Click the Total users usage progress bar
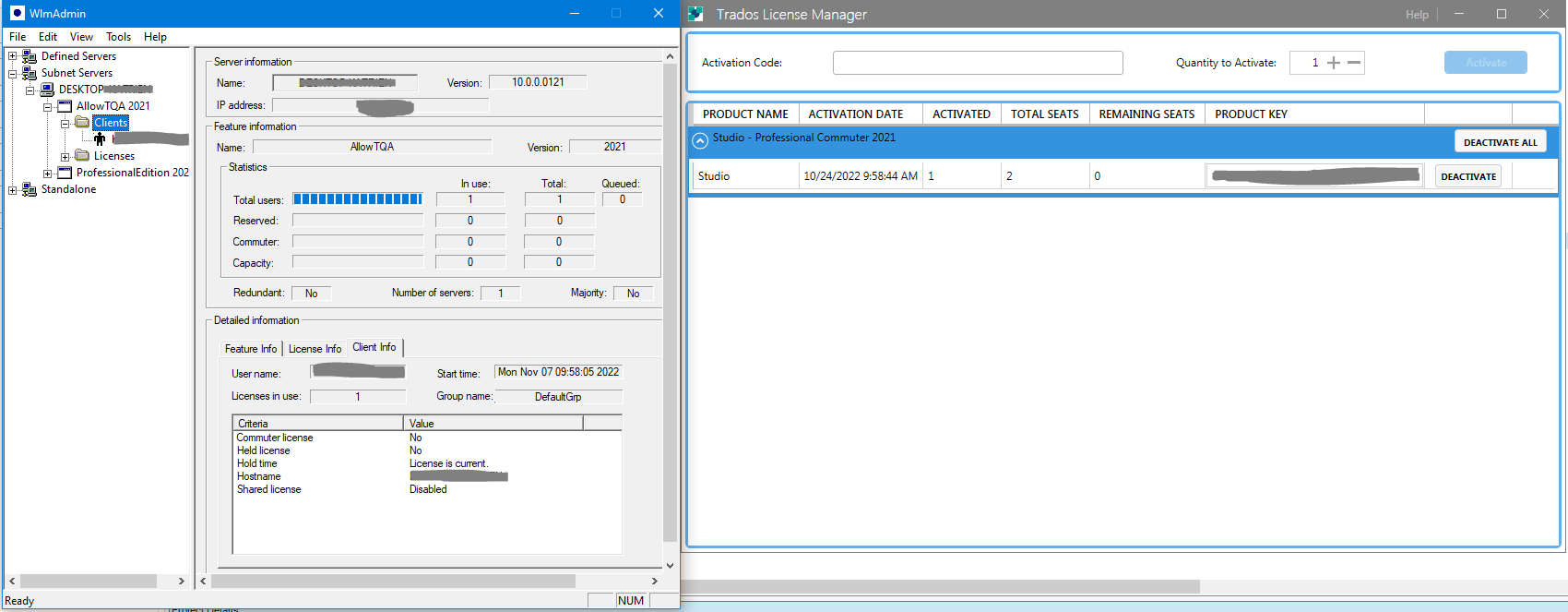This screenshot has height=612, width=1568. pyautogui.click(x=358, y=199)
